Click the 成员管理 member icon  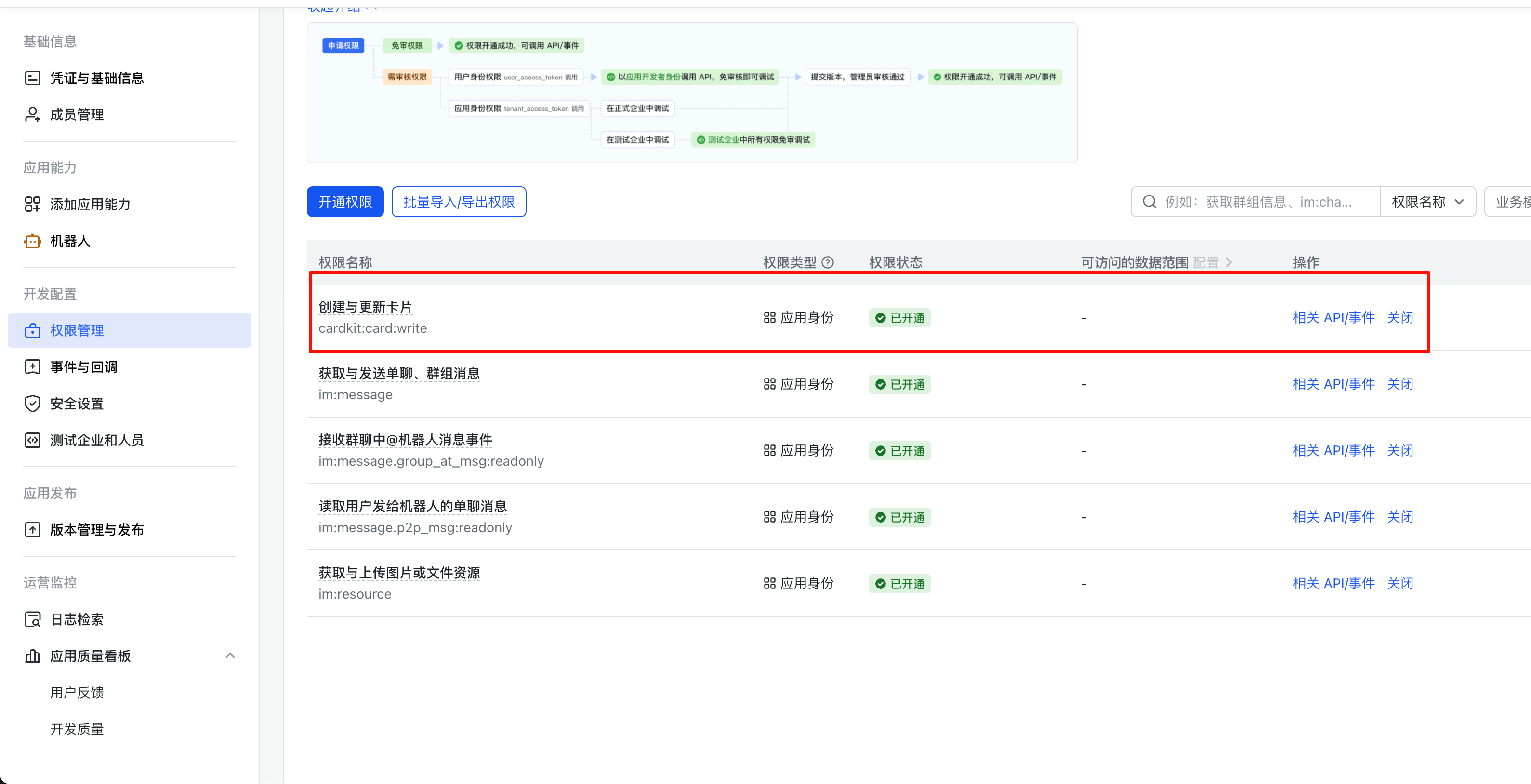32,115
